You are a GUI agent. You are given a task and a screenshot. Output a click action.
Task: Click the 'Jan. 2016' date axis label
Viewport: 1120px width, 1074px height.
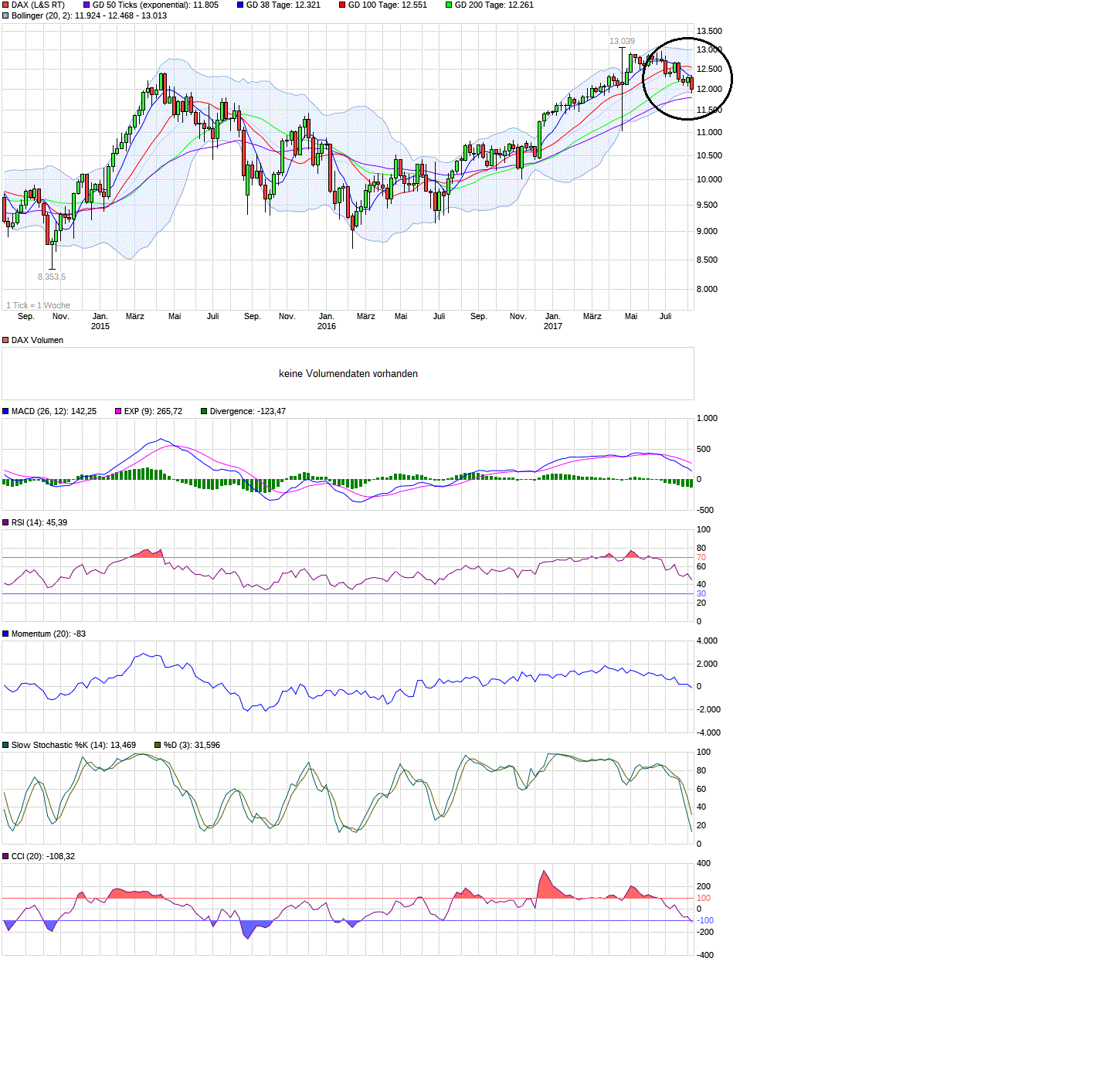327,321
